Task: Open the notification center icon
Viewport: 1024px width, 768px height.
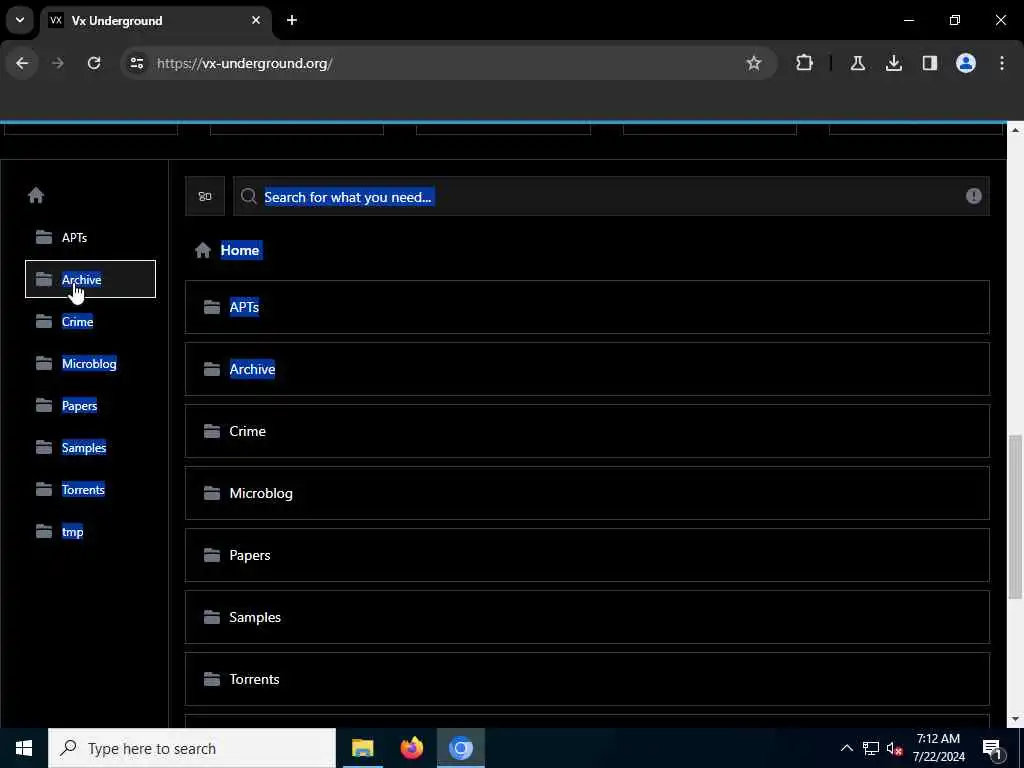Action: pos(992,748)
